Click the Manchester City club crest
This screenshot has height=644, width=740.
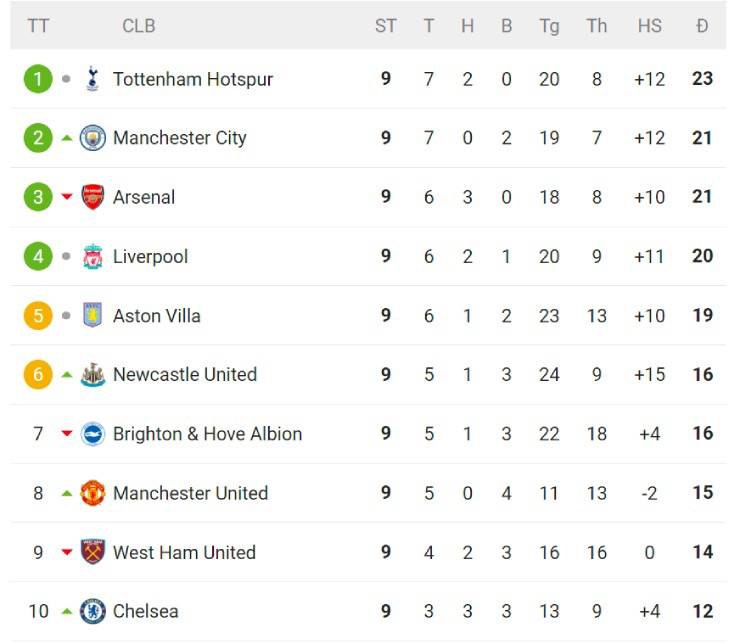coord(92,138)
